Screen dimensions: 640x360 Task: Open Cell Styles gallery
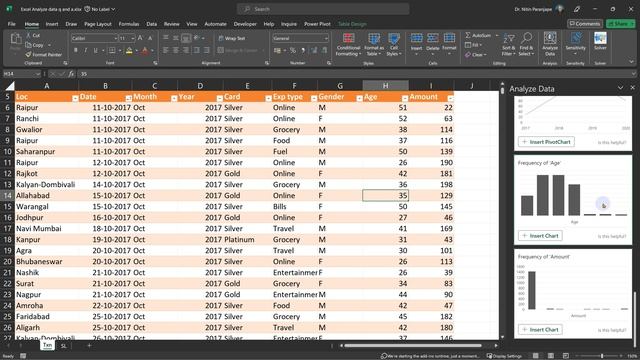click(393, 44)
